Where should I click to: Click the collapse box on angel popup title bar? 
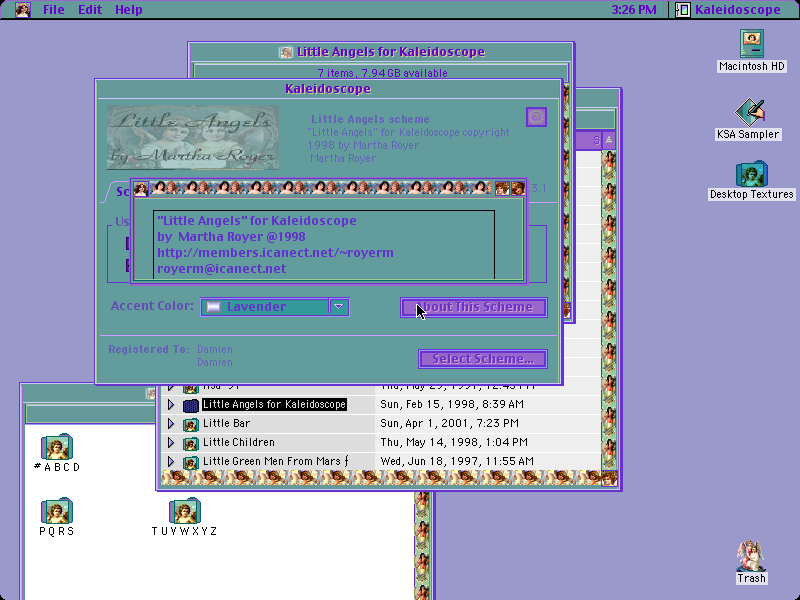(x=518, y=188)
